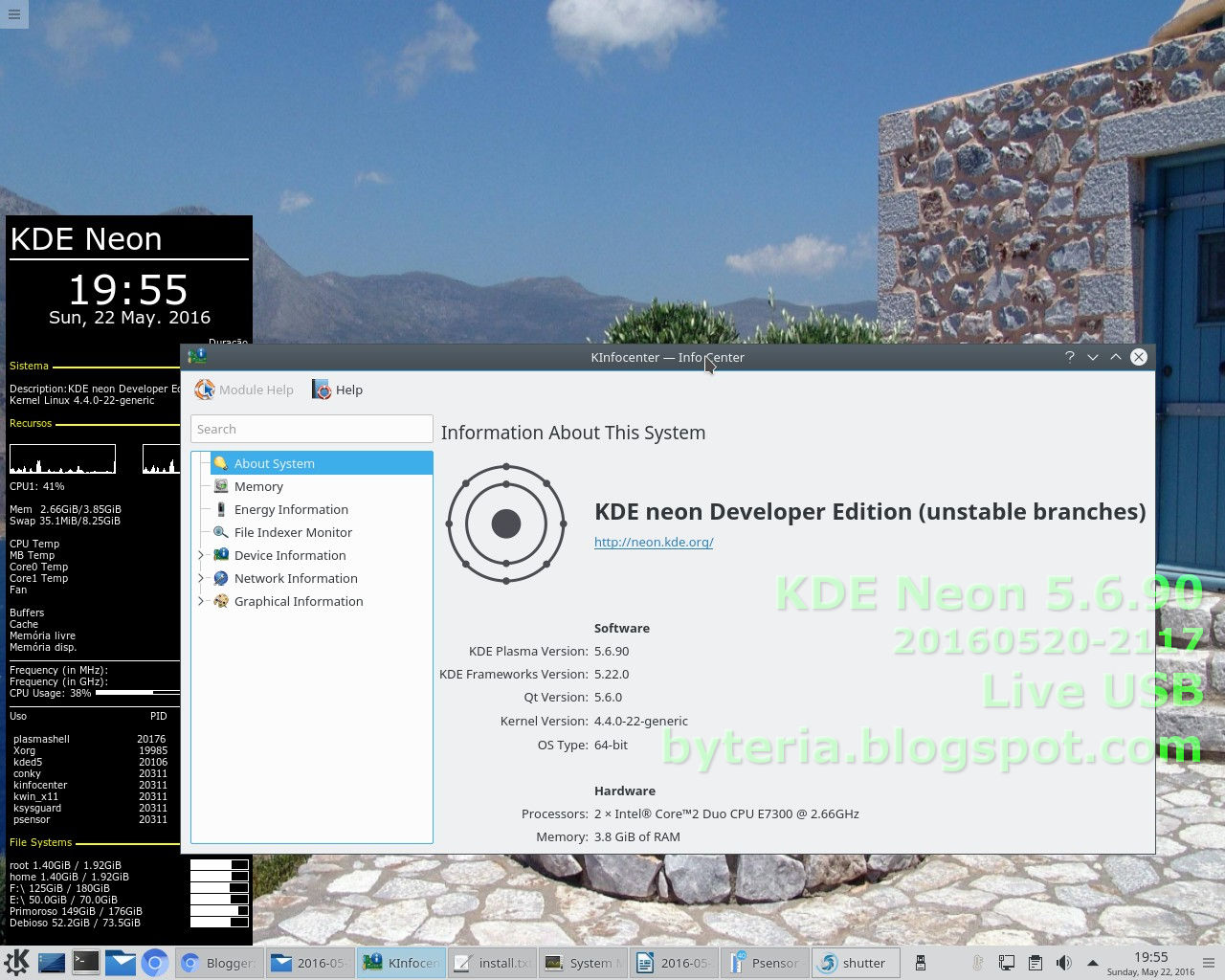
Task: Expand the Network Information section
Action: pos(200,578)
